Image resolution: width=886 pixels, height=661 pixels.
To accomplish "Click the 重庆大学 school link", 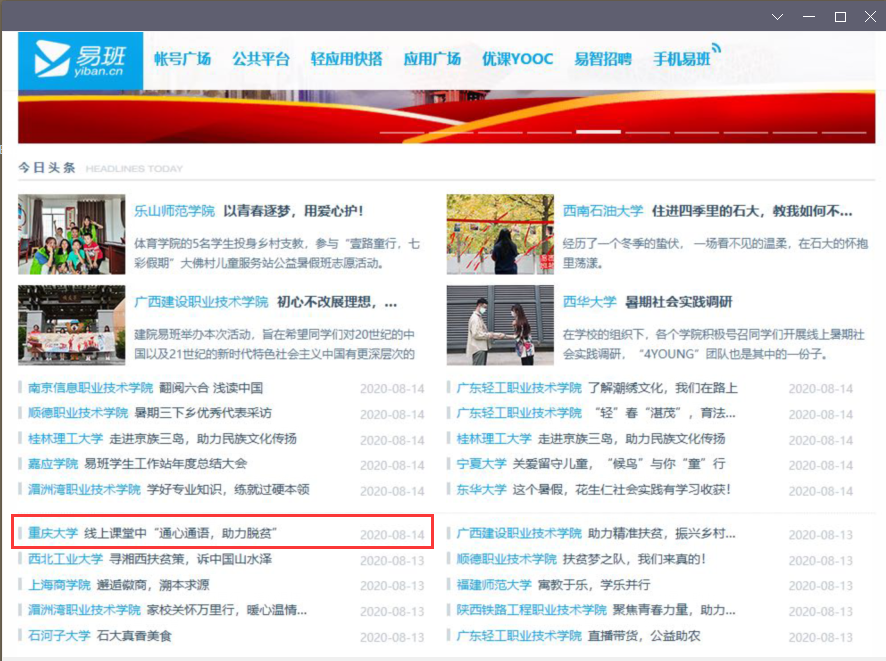I will pos(53,533).
